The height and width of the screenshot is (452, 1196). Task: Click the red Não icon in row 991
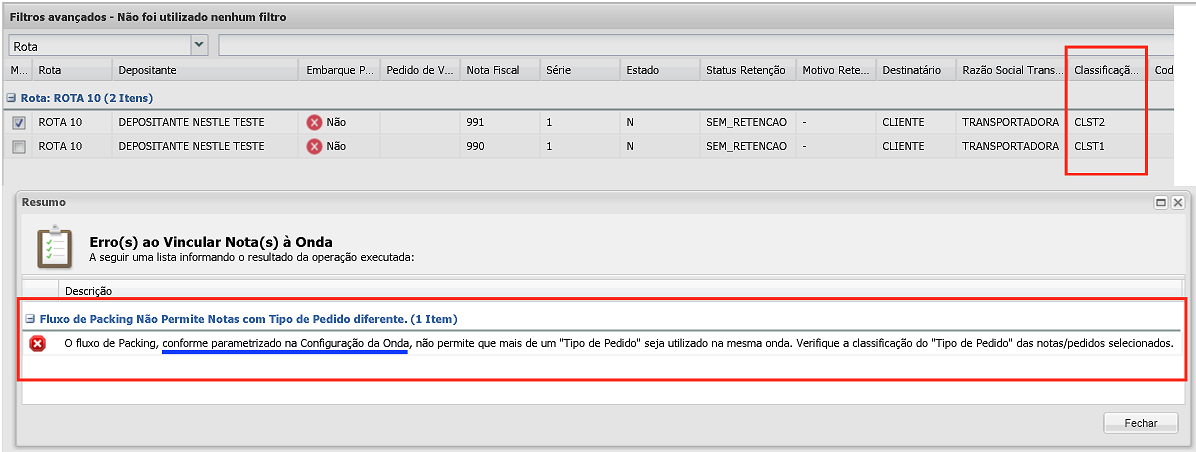point(314,122)
